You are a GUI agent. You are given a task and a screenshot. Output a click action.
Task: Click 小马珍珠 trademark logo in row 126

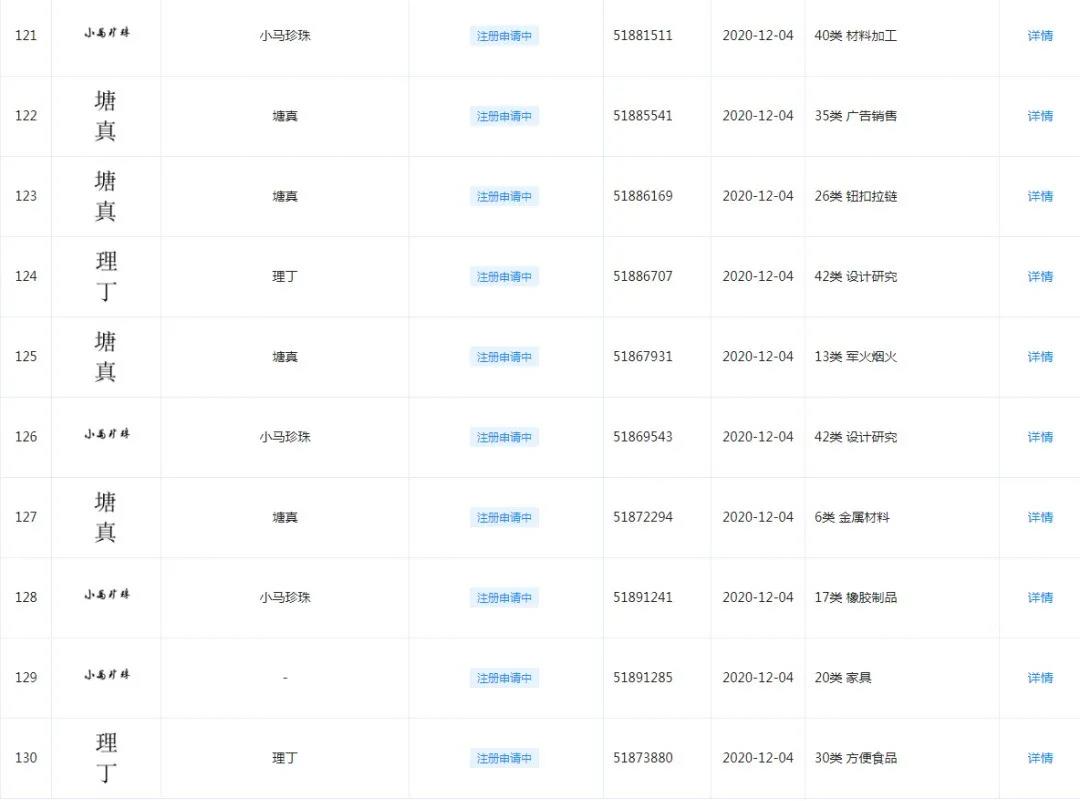pos(107,433)
